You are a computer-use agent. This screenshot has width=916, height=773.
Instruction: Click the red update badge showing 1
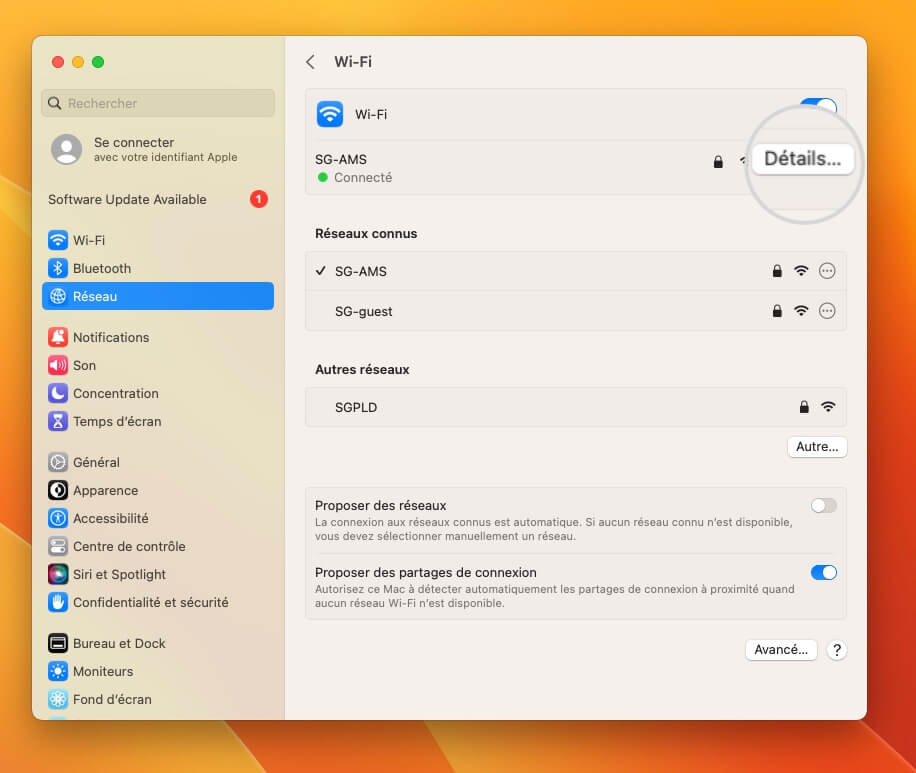pyautogui.click(x=259, y=199)
